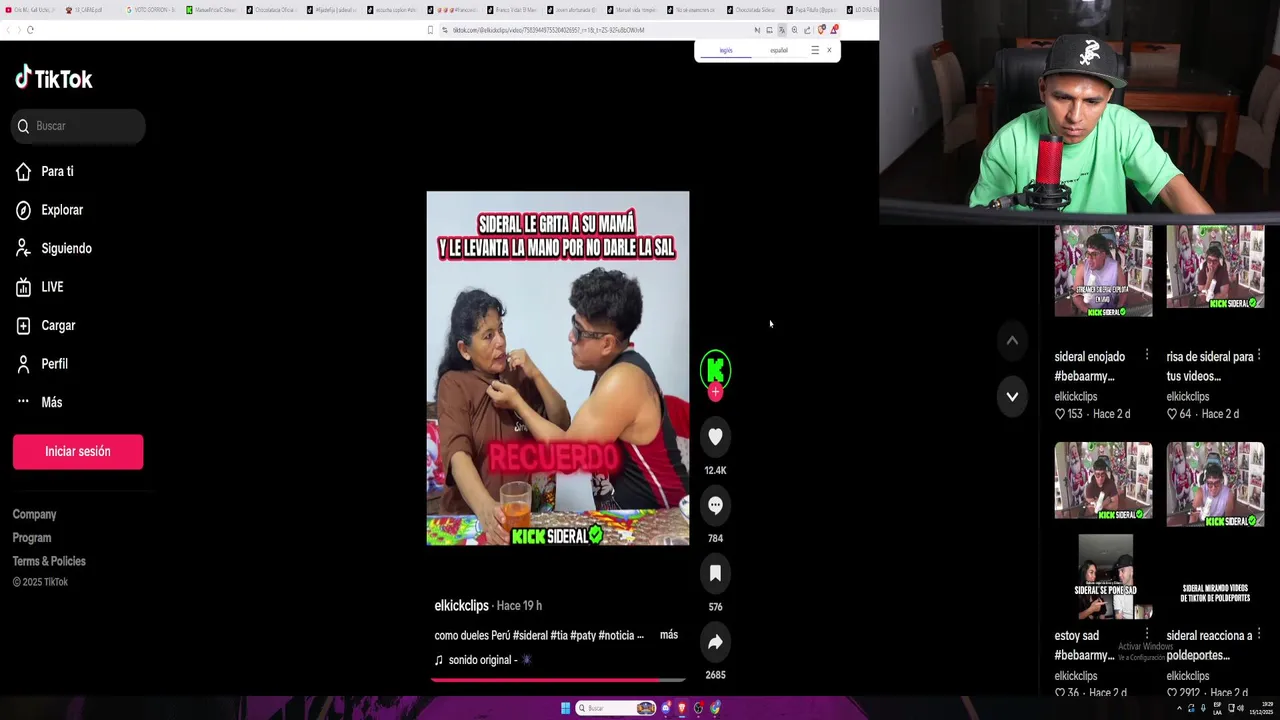Click the Iniciar sesión button
This screenshot has width=1280, height=720.
[78, 452]
